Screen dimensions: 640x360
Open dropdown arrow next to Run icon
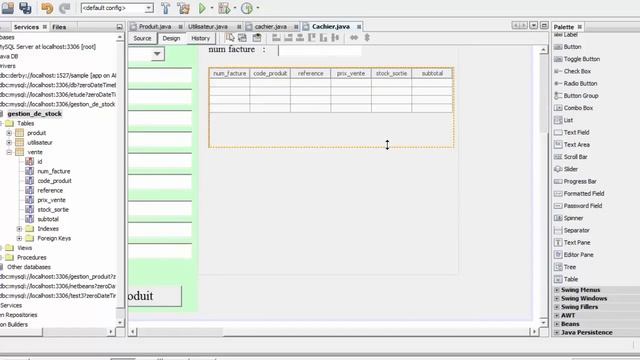click(x=212, y=8)
